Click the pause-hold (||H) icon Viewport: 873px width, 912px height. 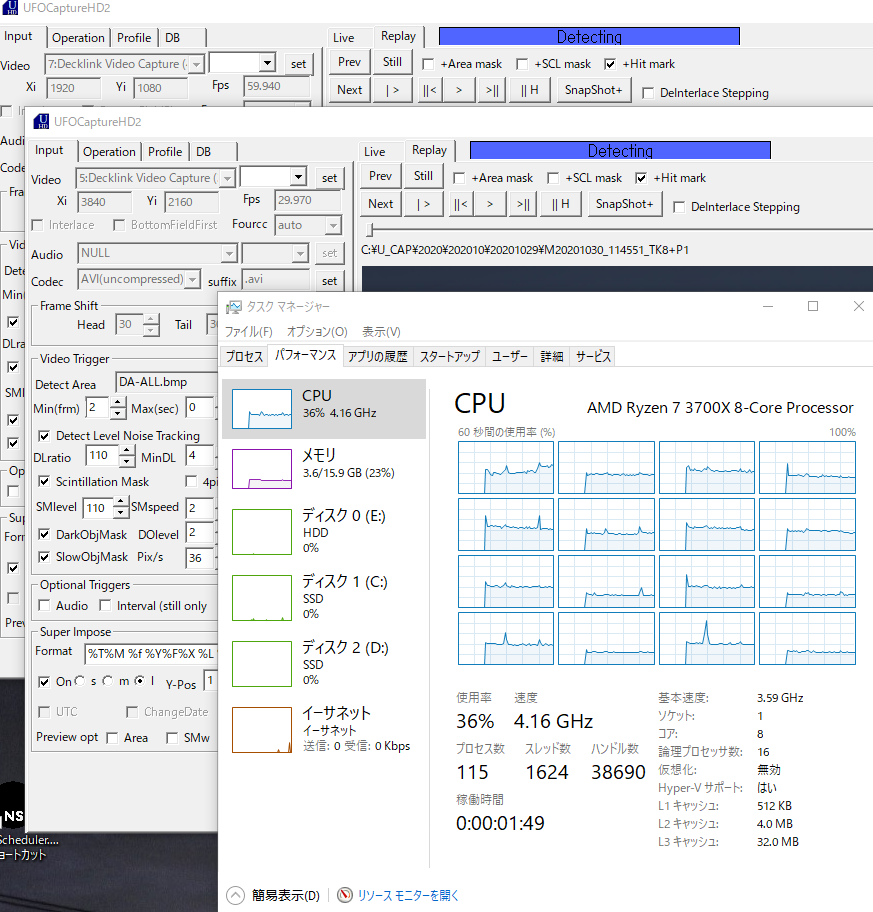(x=560, y=204)
